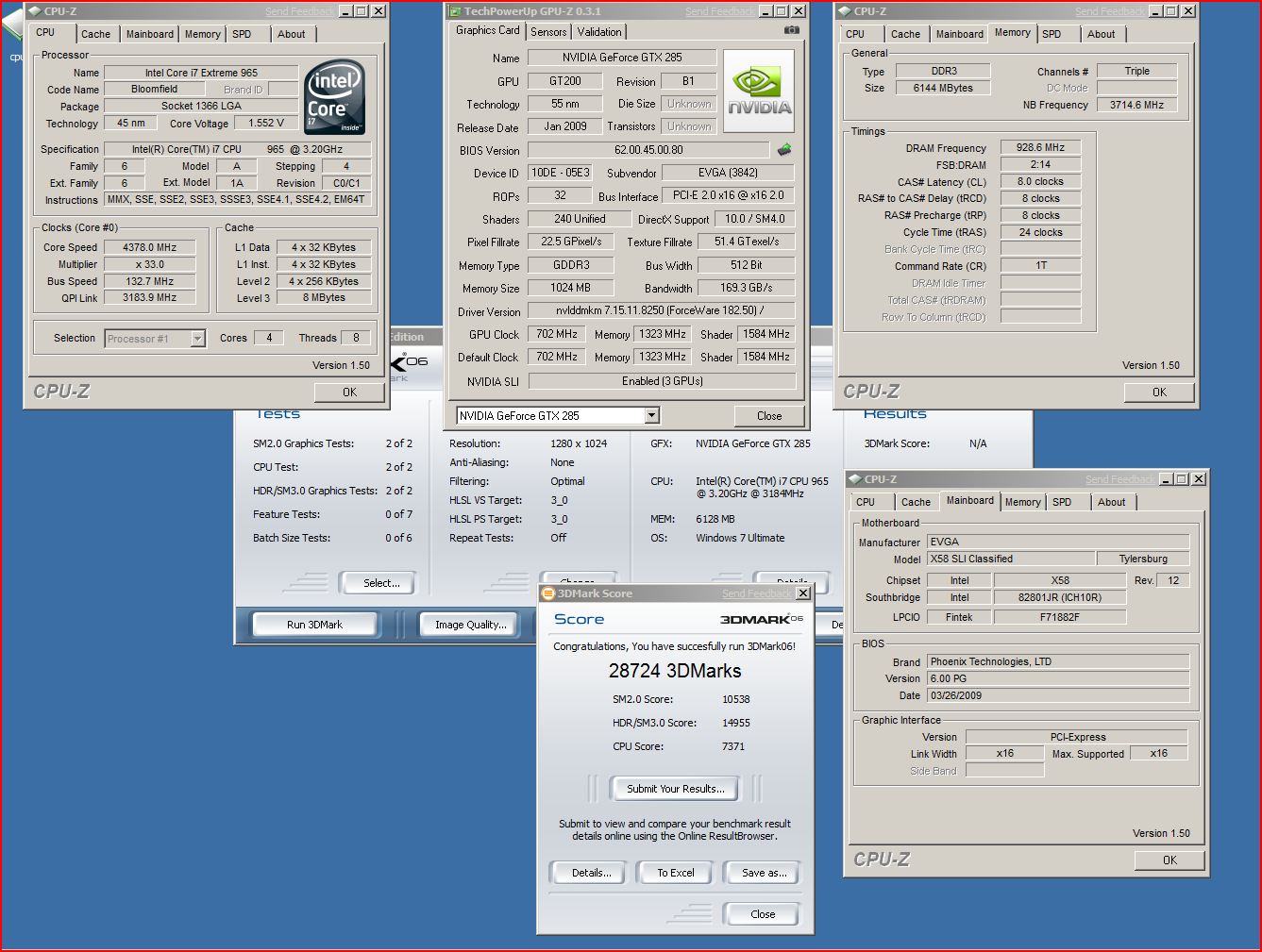The height and width of the screenshot is (952, 1262).
Task: Switch to Cache tab in CPU-Z processor window
Action: (x=95, y=34)
